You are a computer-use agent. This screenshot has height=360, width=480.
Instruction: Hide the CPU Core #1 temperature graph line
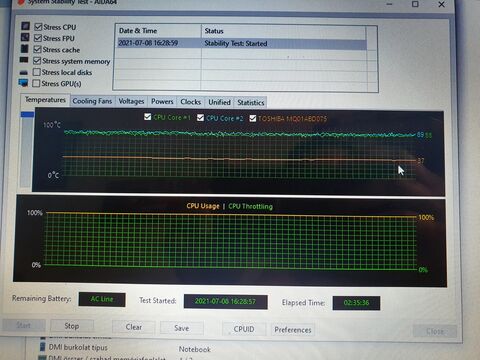click(148, 117)
